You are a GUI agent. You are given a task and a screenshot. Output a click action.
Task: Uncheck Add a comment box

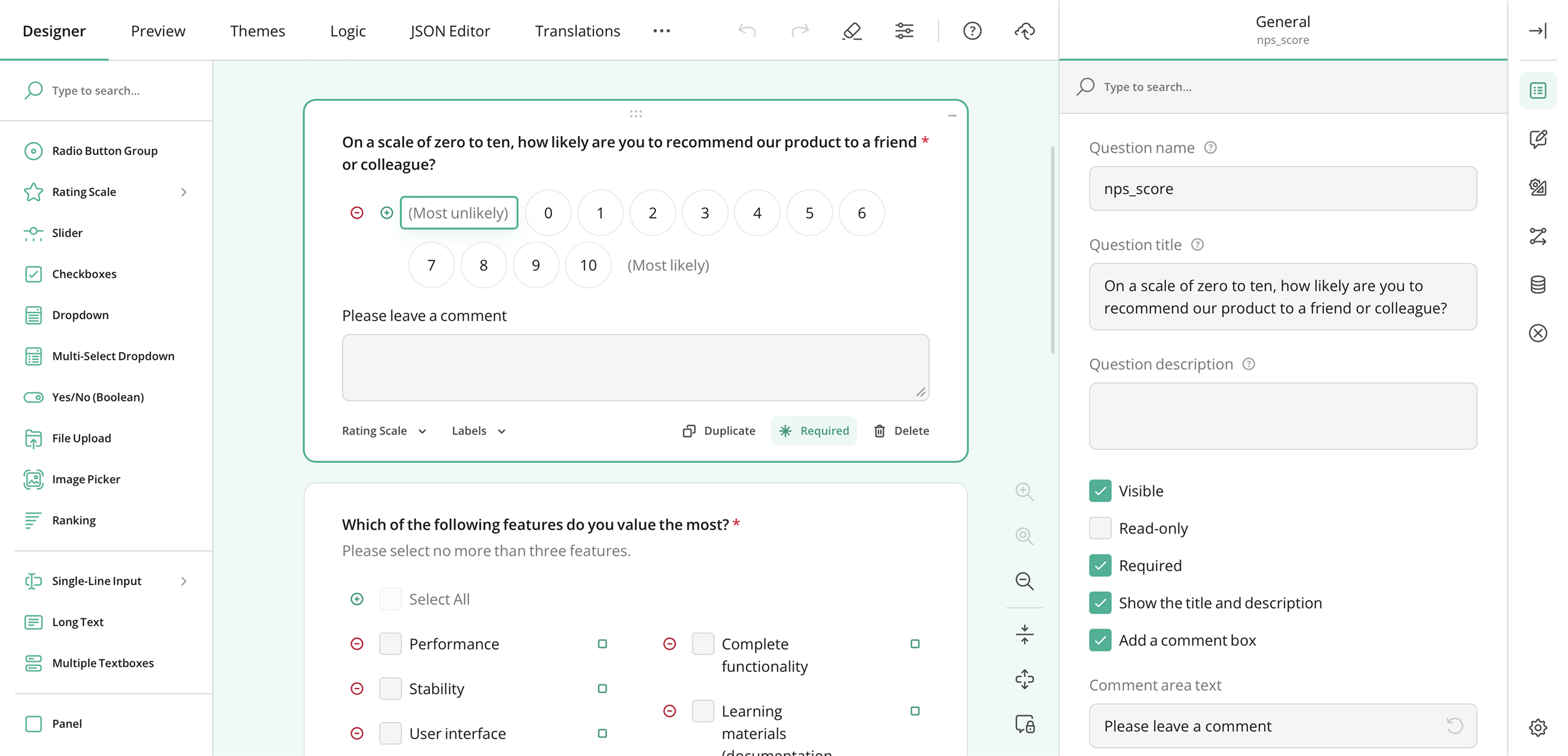pyautogui.click(x=1100, y=640)
